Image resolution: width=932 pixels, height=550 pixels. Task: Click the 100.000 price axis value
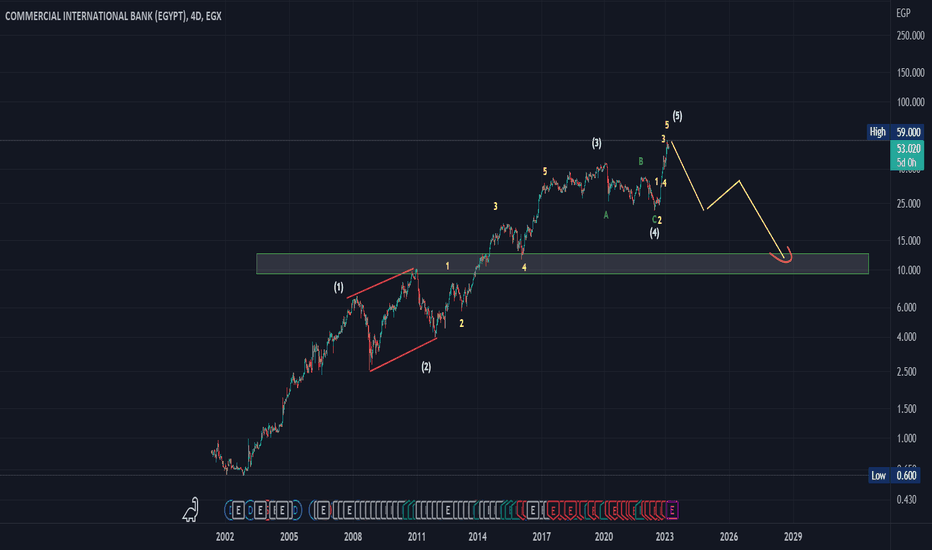(910, 102)
